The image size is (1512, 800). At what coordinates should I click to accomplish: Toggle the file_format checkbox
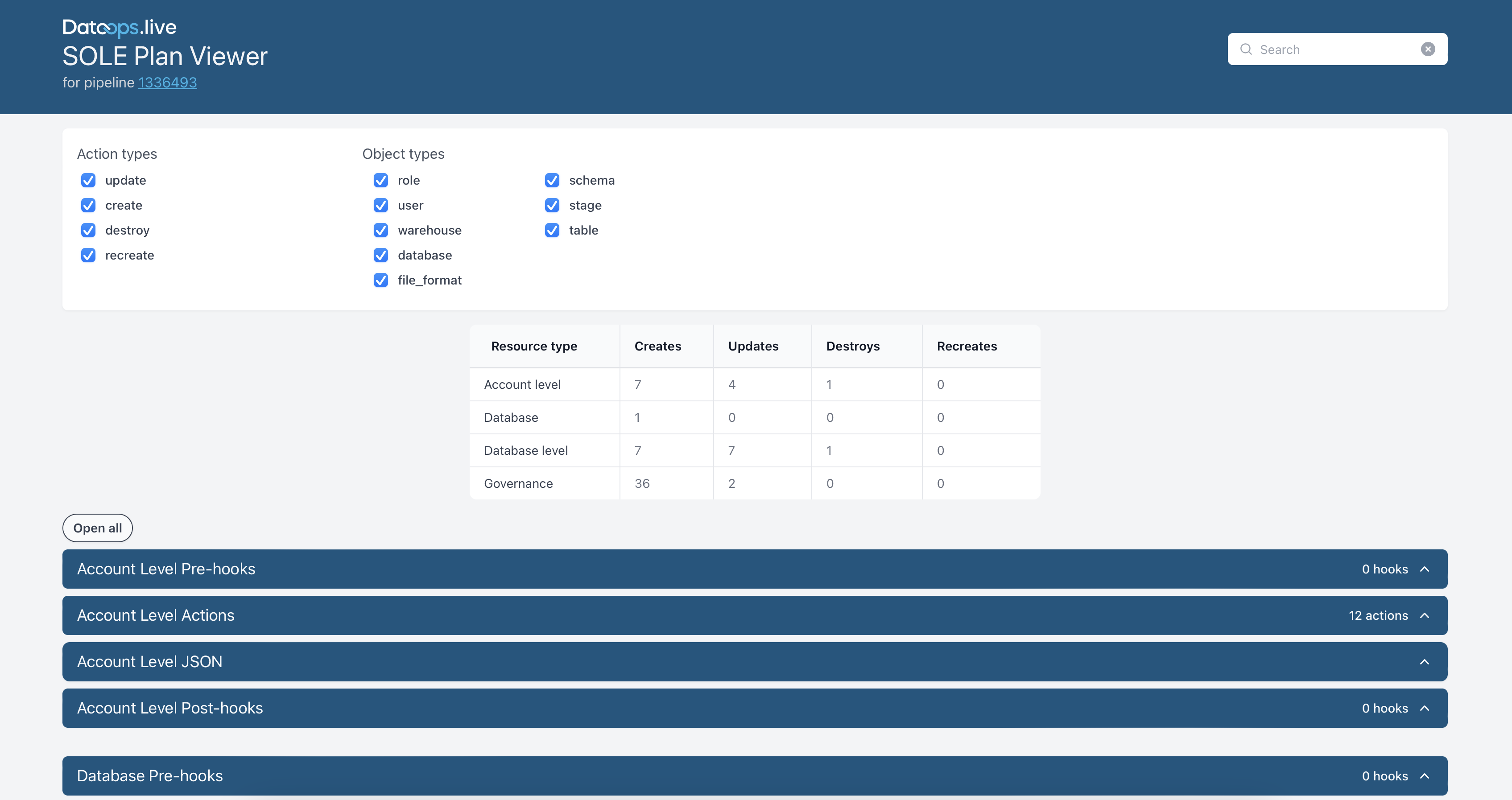pyautogui.click(x=381, y=280)
